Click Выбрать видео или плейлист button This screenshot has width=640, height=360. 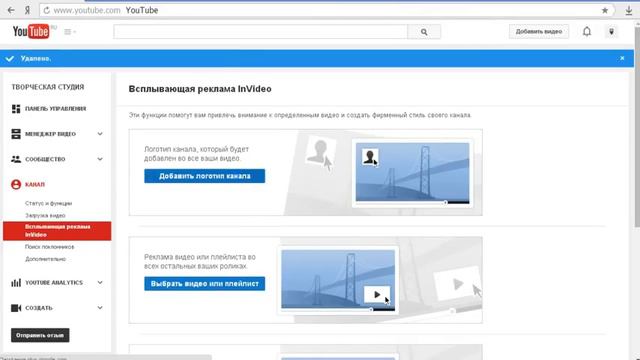click(x=204, y=284)
